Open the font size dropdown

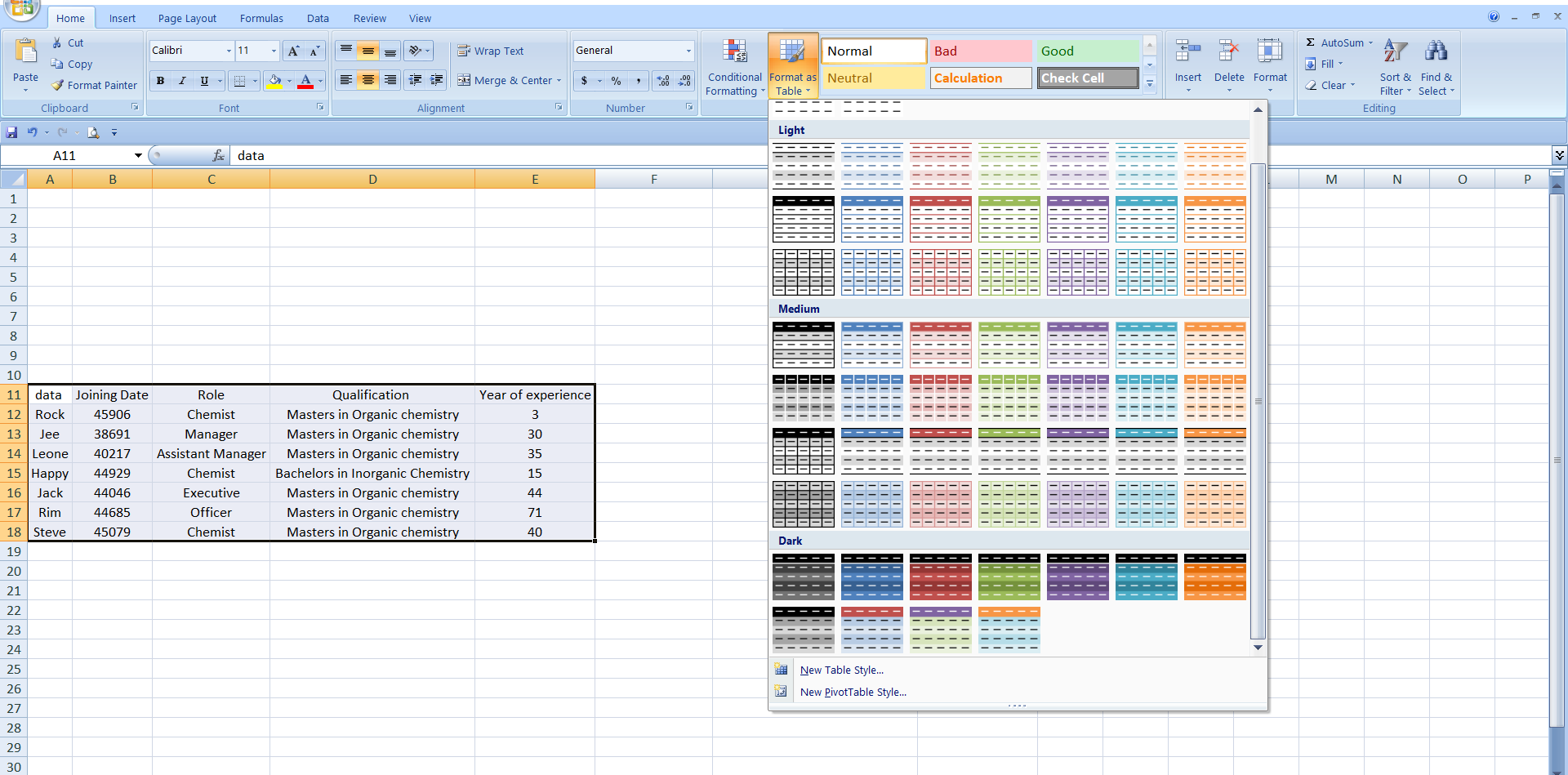point(274,51)
